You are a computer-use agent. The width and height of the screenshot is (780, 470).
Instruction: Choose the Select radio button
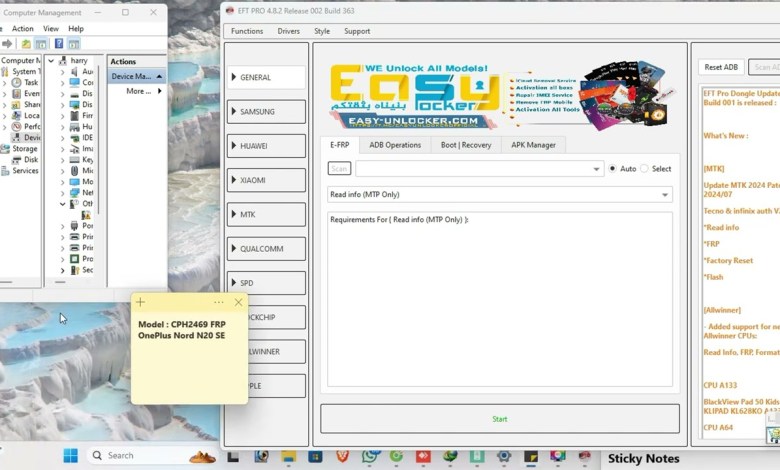644,169
